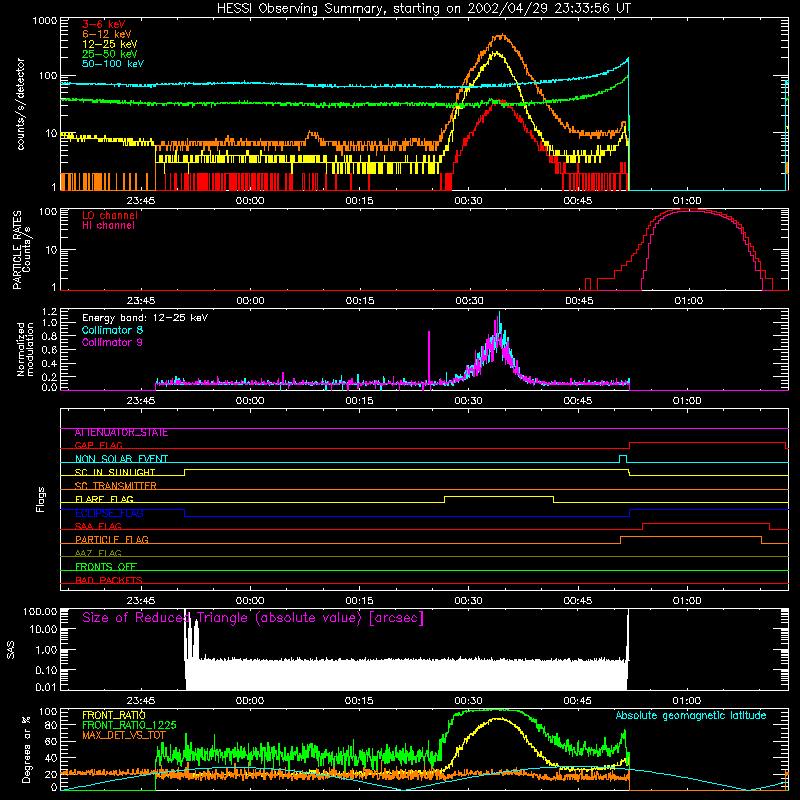Image resolution: width=800 pixels, height=800 pixels.
Task: Select the Collimator 9 legend entry
Action: pyautogui.click(x=112, y=342)
